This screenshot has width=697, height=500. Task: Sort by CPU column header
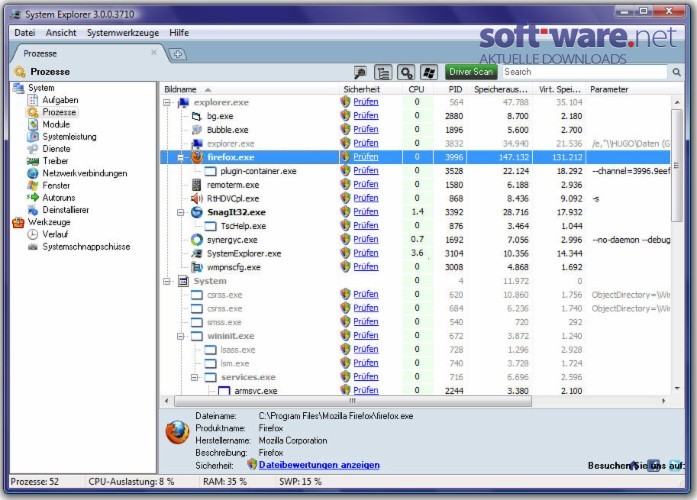[416, 89]
